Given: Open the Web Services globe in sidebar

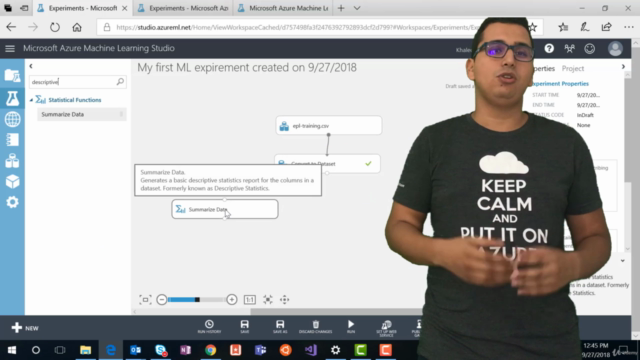Looking at the screenshot, I should (x=12, y=119).
